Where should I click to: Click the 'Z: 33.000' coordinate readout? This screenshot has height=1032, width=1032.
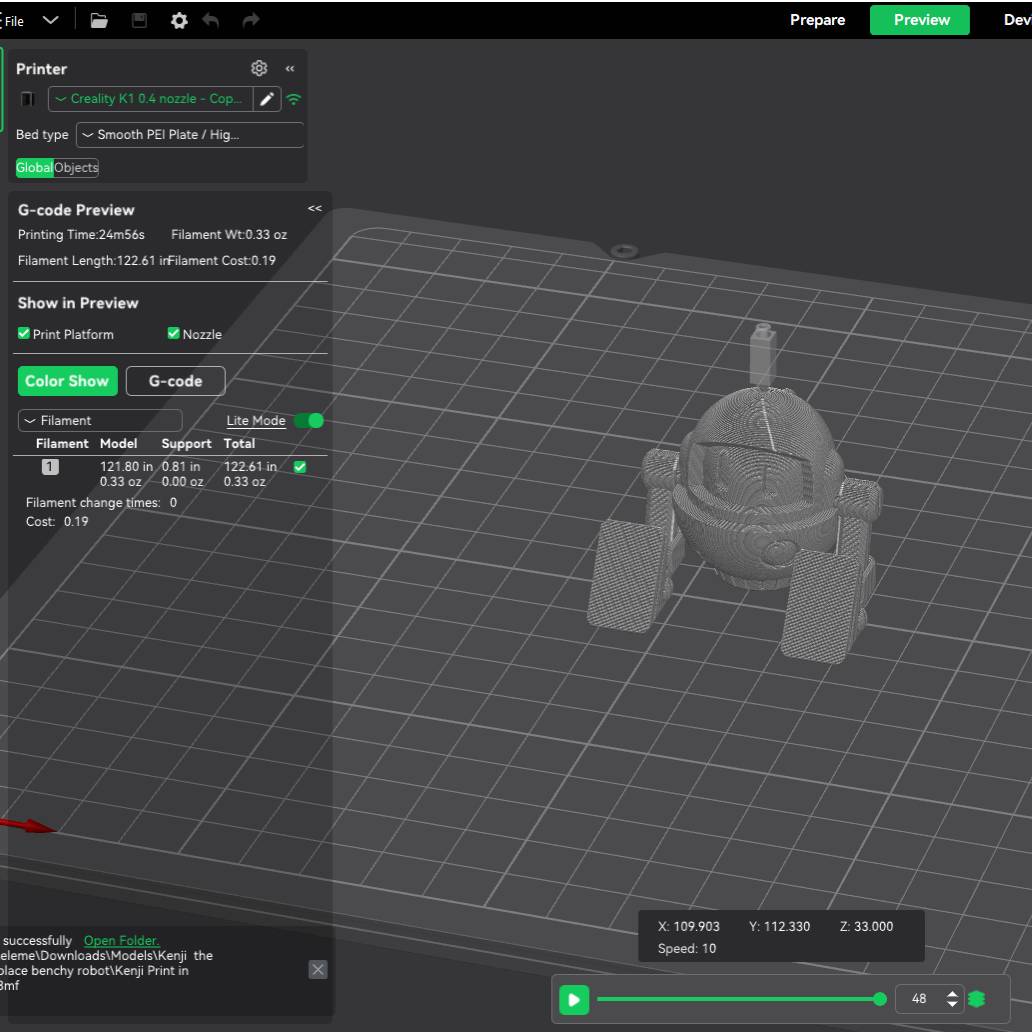click(x=866, y=927)
